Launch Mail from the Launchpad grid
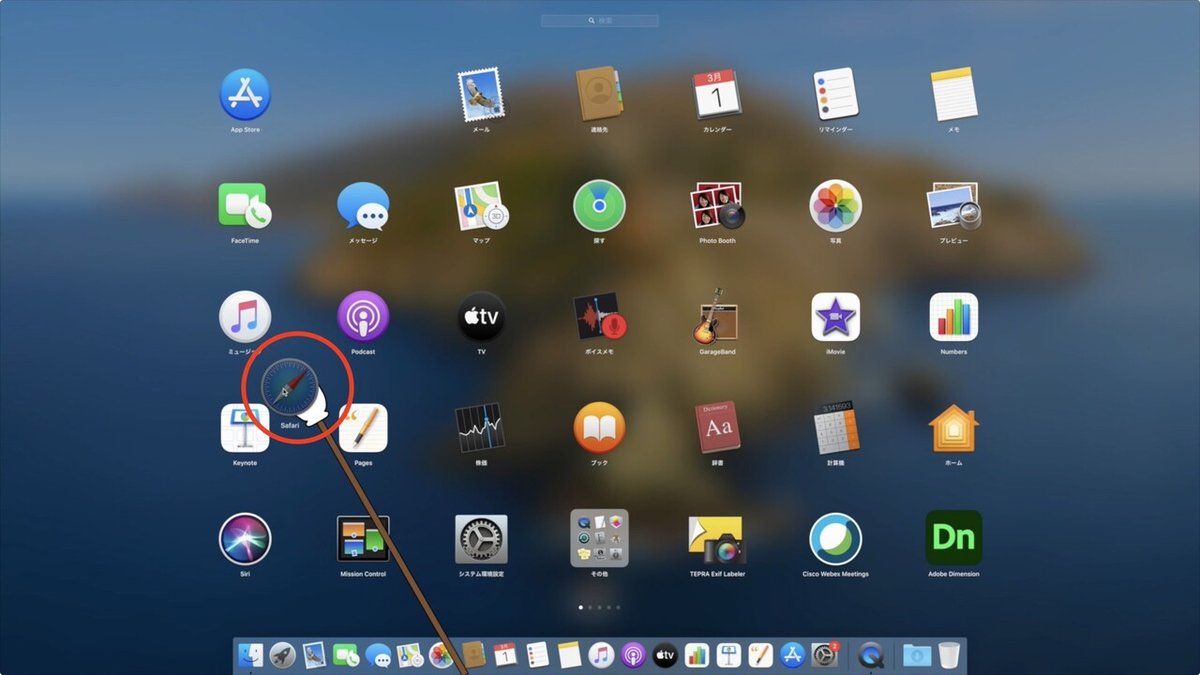1200x675 pixels. coord(481,95)
